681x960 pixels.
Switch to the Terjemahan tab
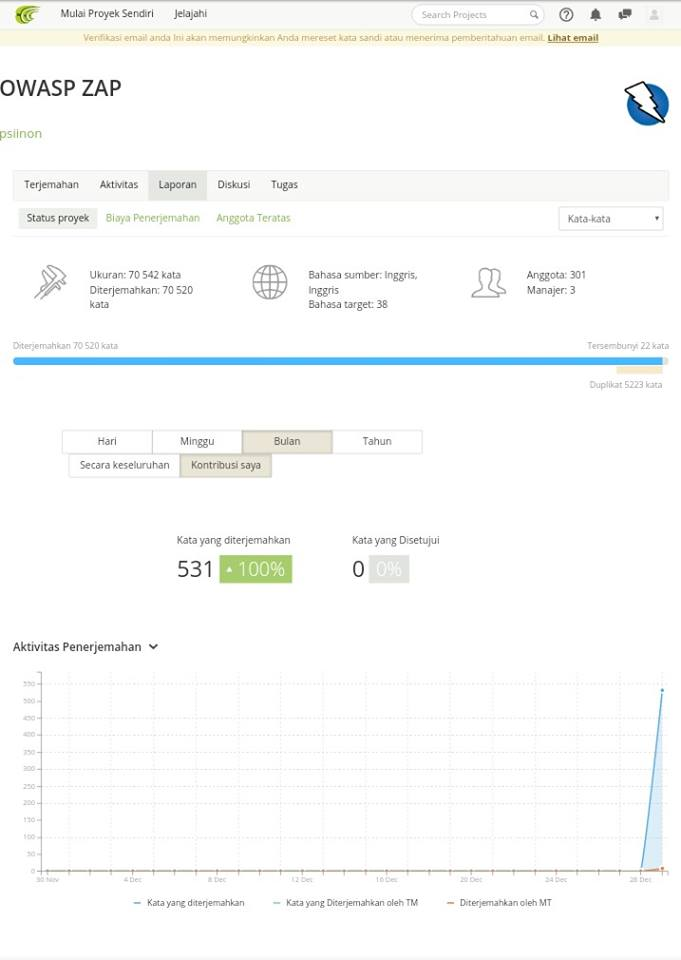pos(51,185)
